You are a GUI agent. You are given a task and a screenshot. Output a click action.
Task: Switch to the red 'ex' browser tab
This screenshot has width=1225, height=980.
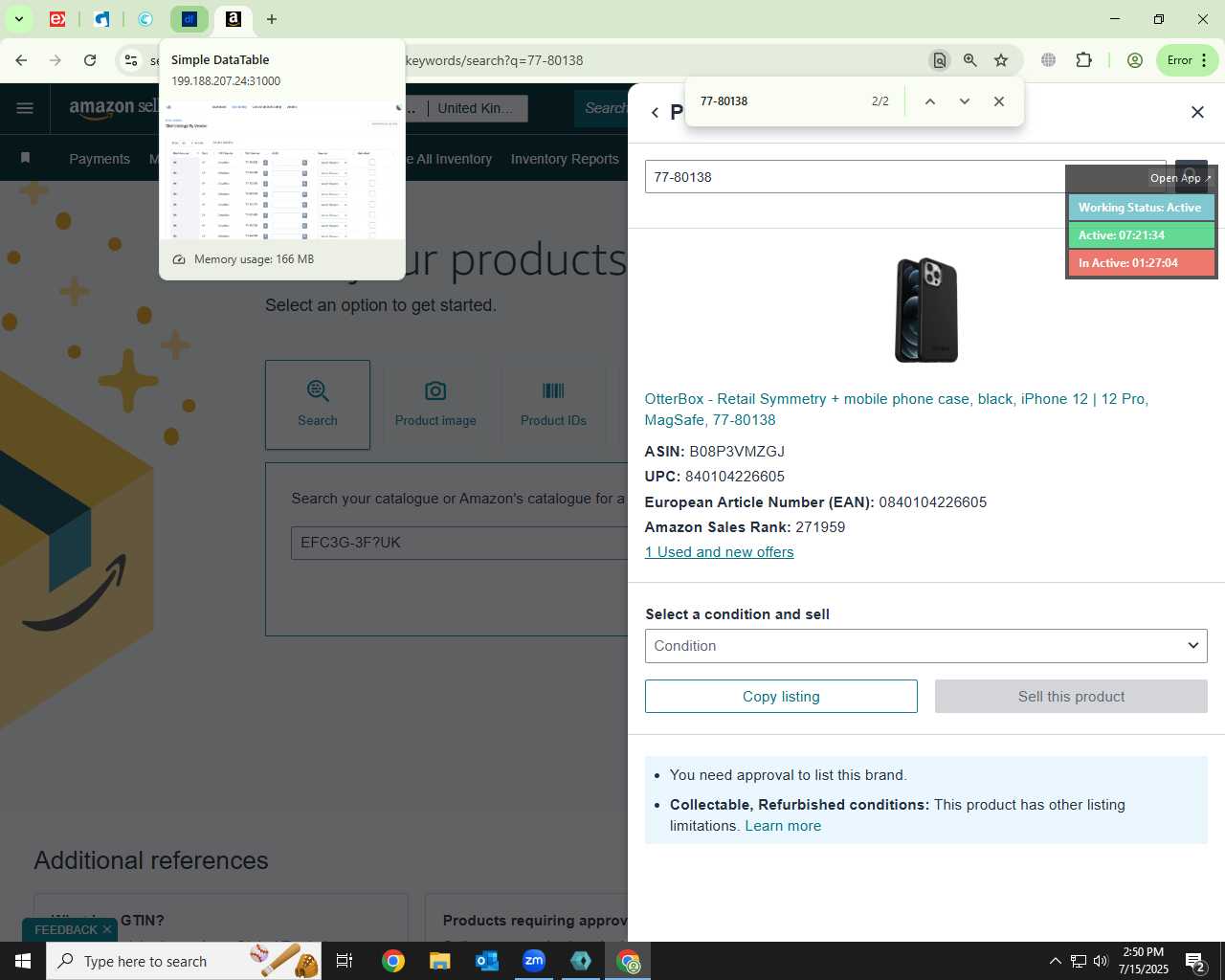tap(58, 19)
